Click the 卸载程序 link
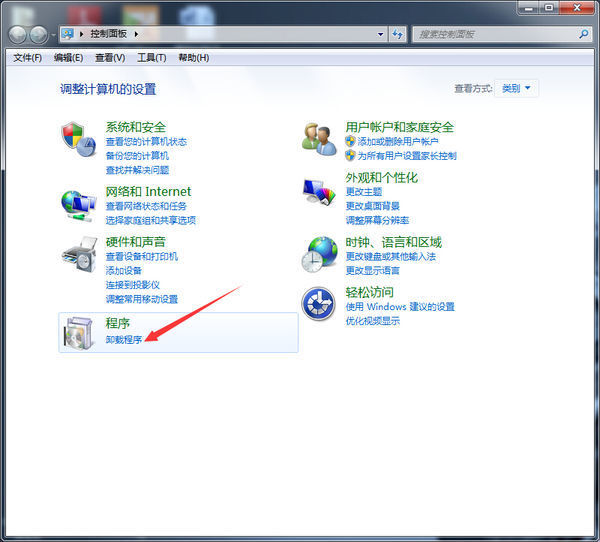Image resolution: width=600 pixels, height=542 pixels. 124,340
